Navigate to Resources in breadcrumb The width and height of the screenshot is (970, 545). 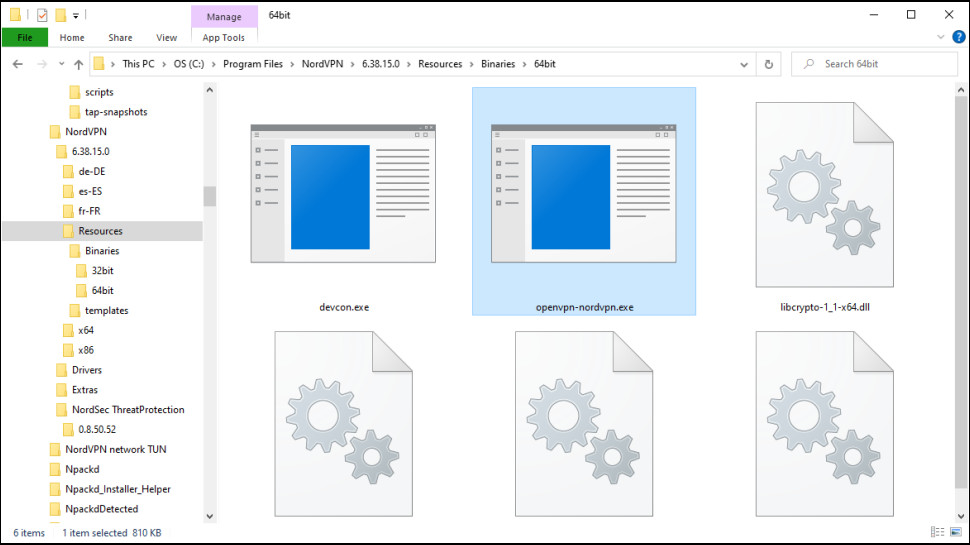pyautogui.click(x=440, y=64)
